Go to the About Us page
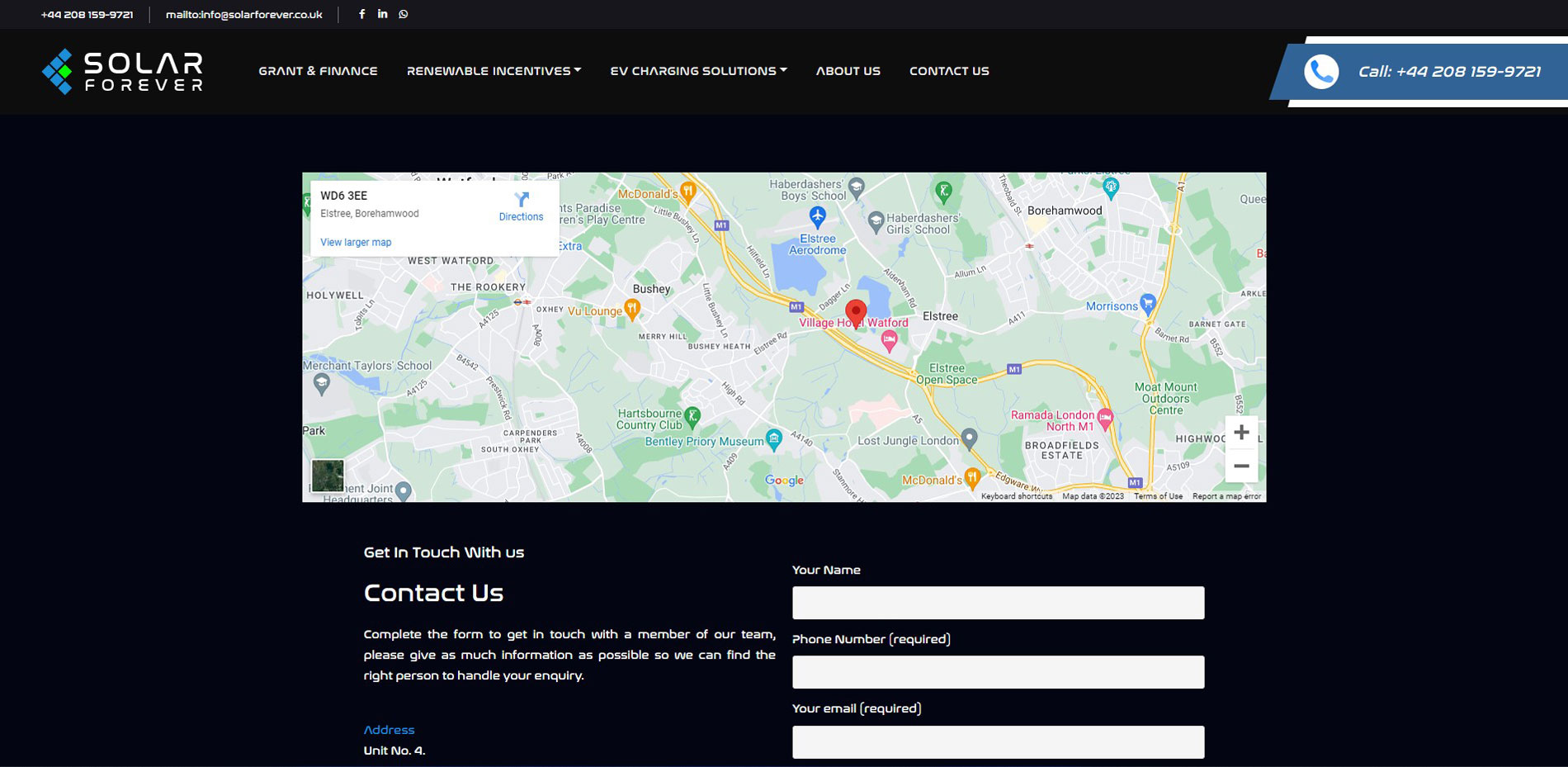Image resolution: width=1568 pixels, height=767 pixels. (x=848, y=71)
